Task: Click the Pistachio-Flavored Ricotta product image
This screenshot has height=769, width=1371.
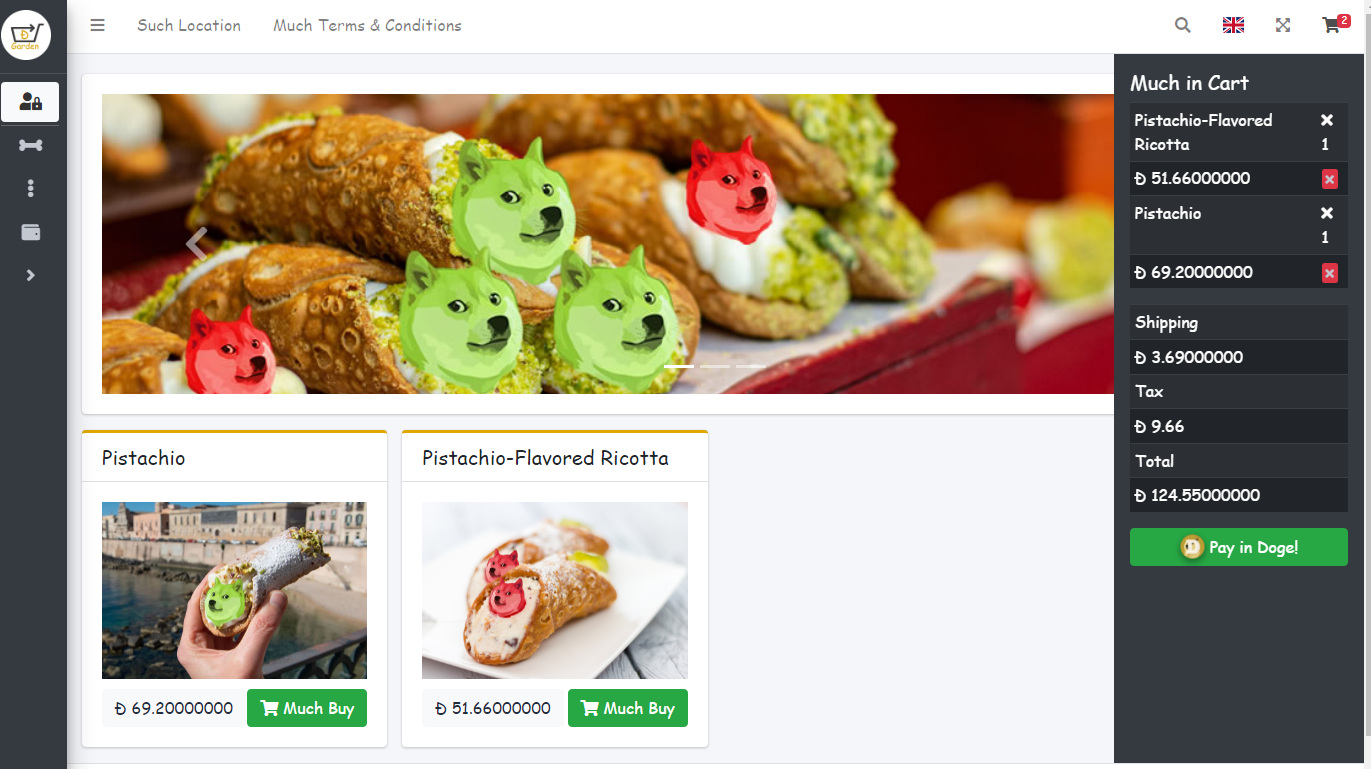Action: coord(555,590)
